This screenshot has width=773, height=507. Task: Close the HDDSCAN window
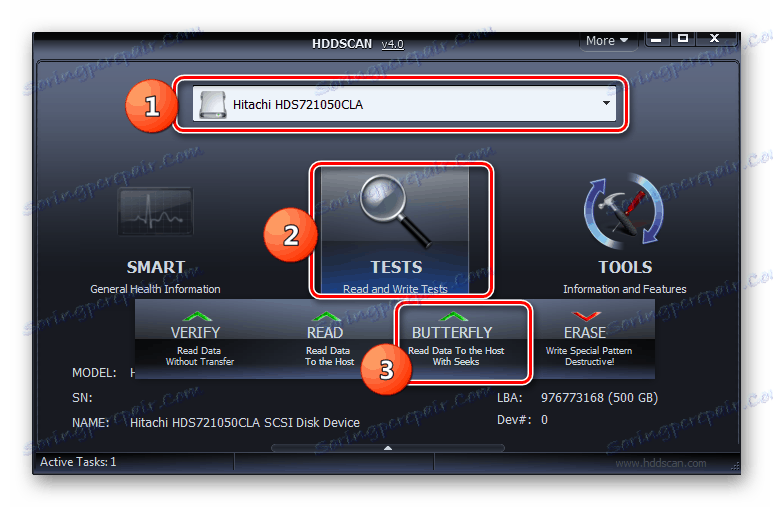coord(715,39)
